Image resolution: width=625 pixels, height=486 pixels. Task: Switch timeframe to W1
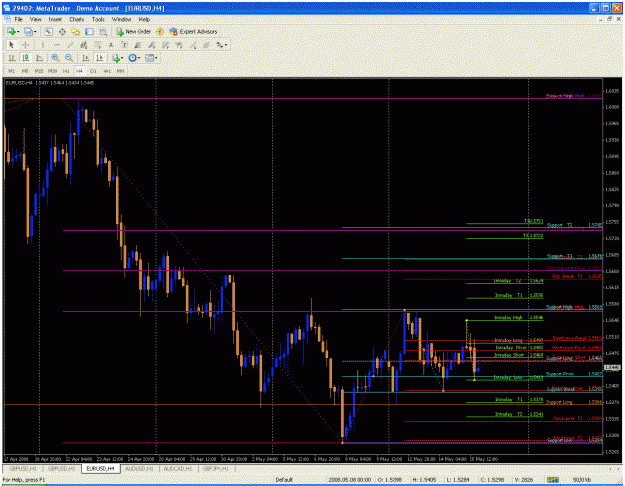(107, 71)
